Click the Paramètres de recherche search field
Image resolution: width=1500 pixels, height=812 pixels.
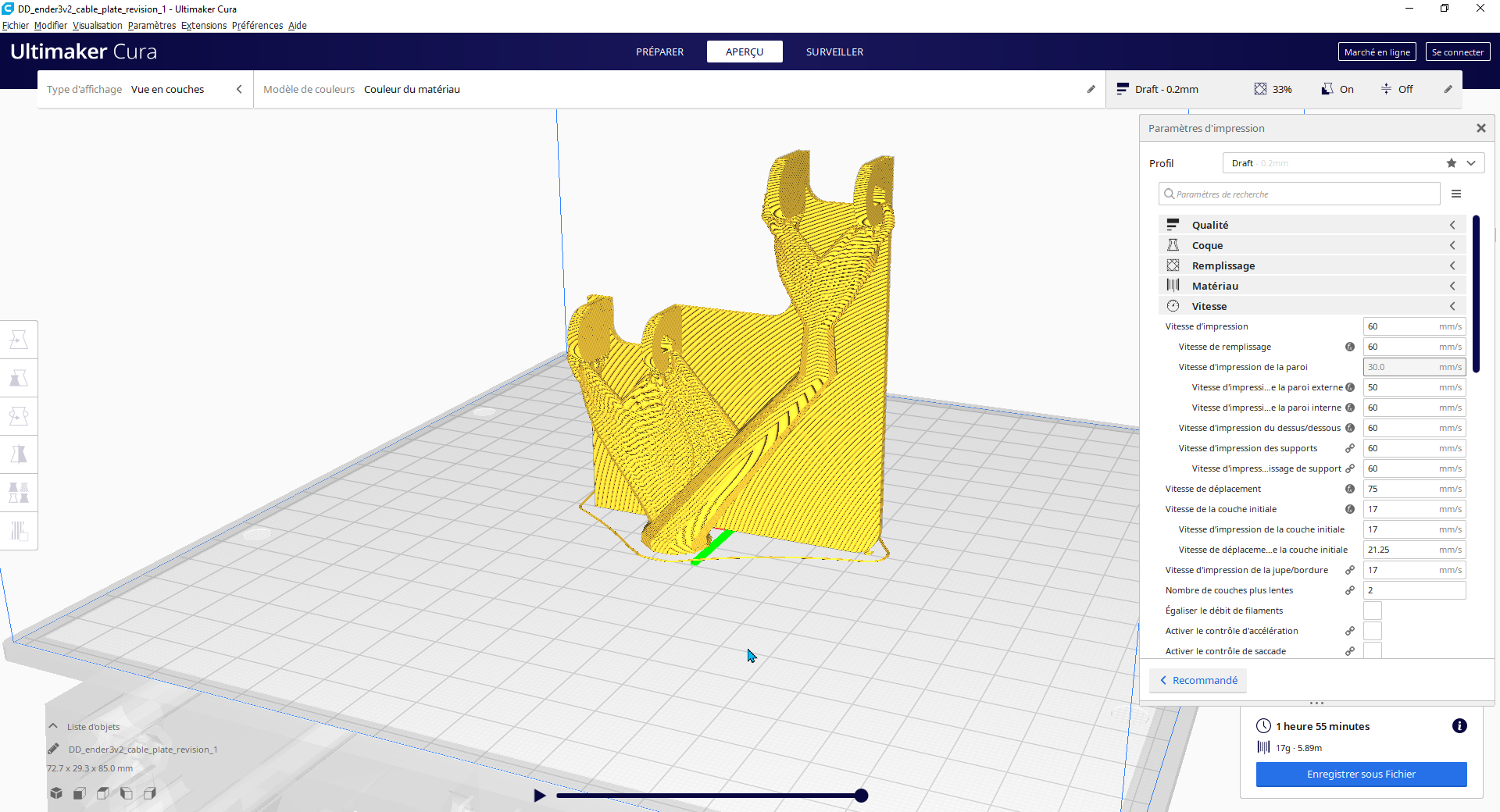coord(1299,194)
